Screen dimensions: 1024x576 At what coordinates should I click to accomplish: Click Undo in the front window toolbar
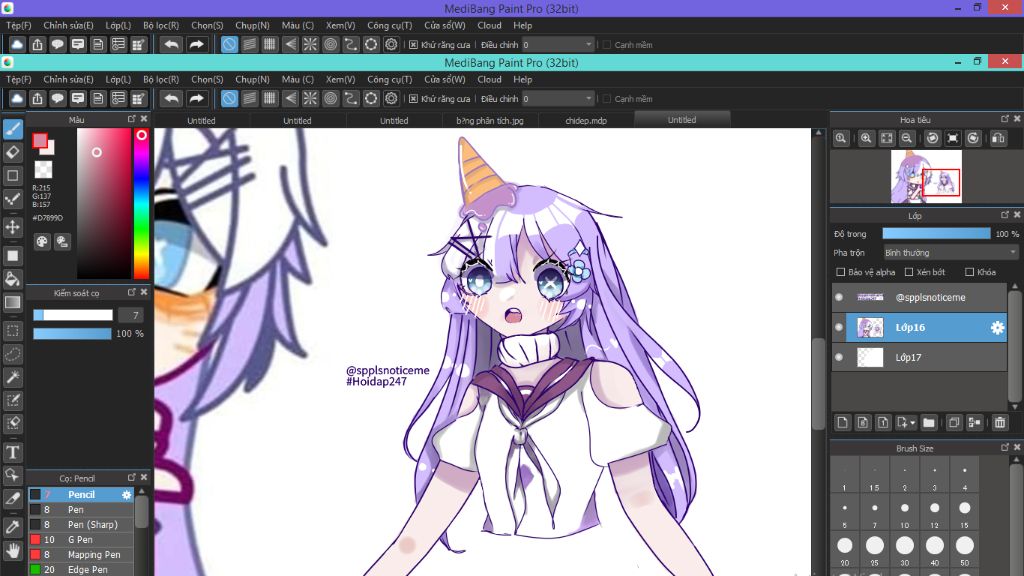(x=171, y=99)
